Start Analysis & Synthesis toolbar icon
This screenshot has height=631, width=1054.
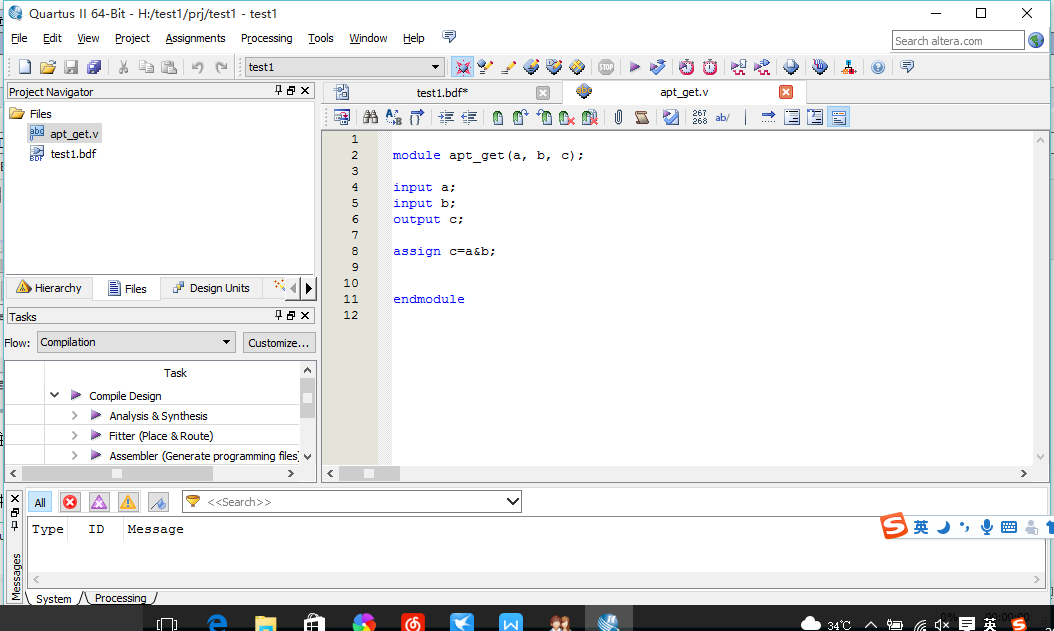click(x=657, y=67)
